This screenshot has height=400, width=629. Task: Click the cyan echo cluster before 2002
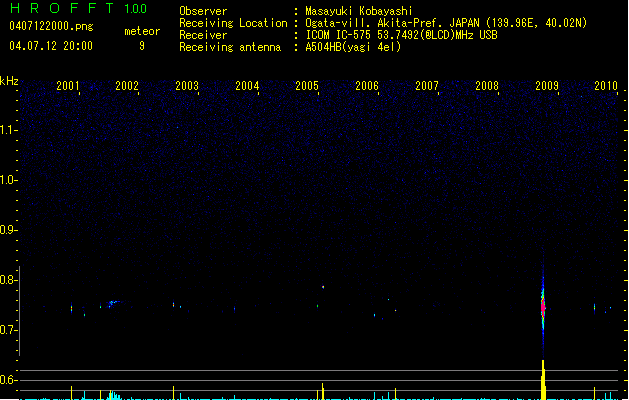(113, 303)
